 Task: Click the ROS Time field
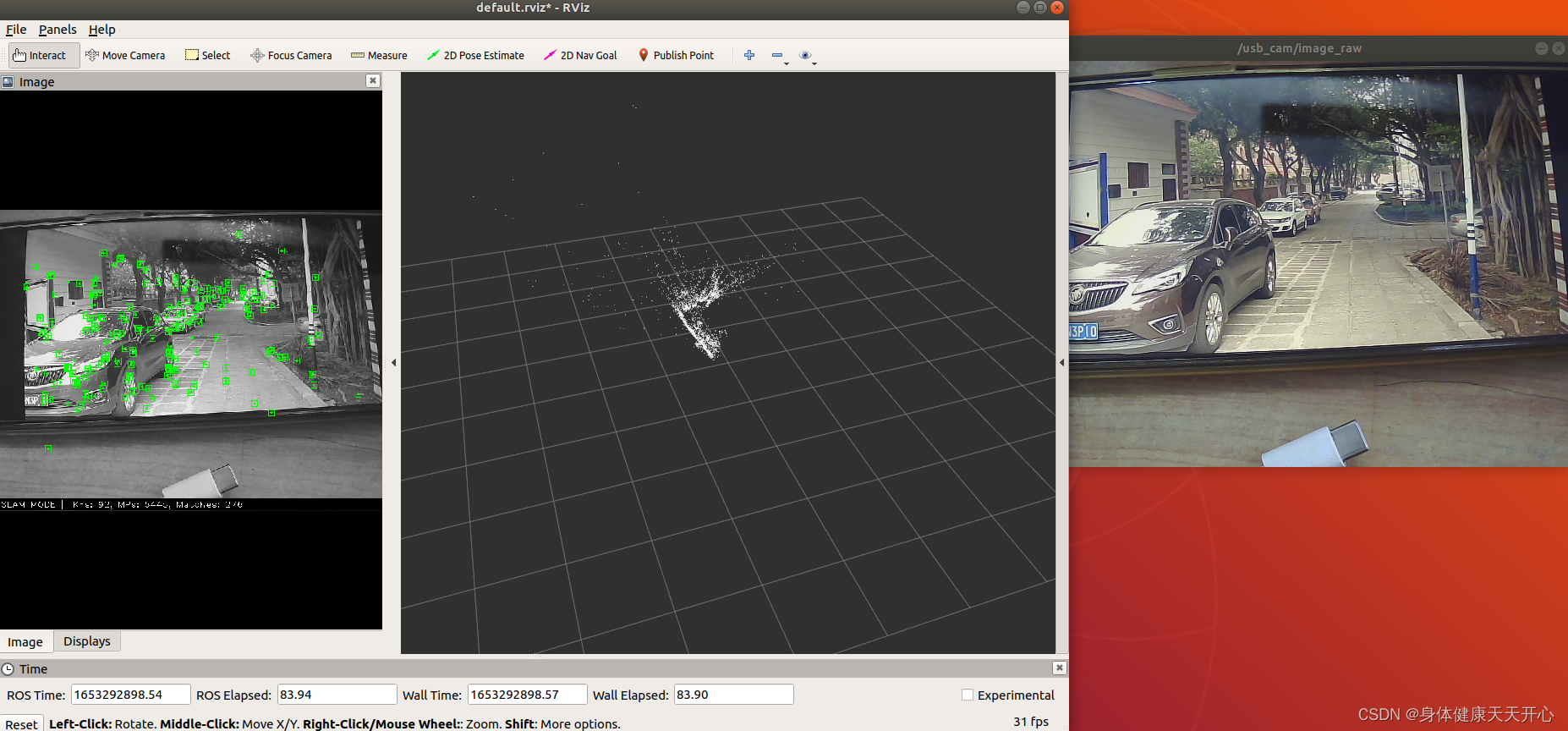click(x=130, y=695)
